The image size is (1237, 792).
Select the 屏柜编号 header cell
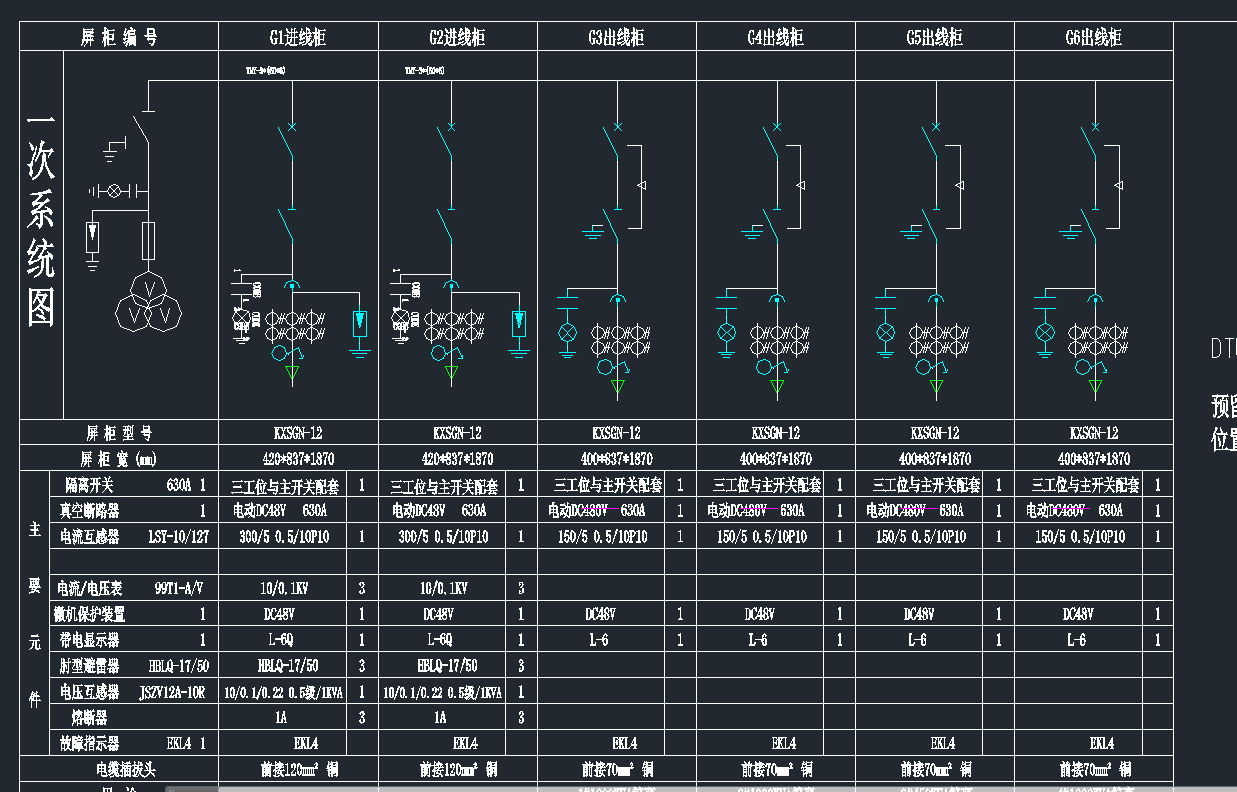tap(119, 38)
